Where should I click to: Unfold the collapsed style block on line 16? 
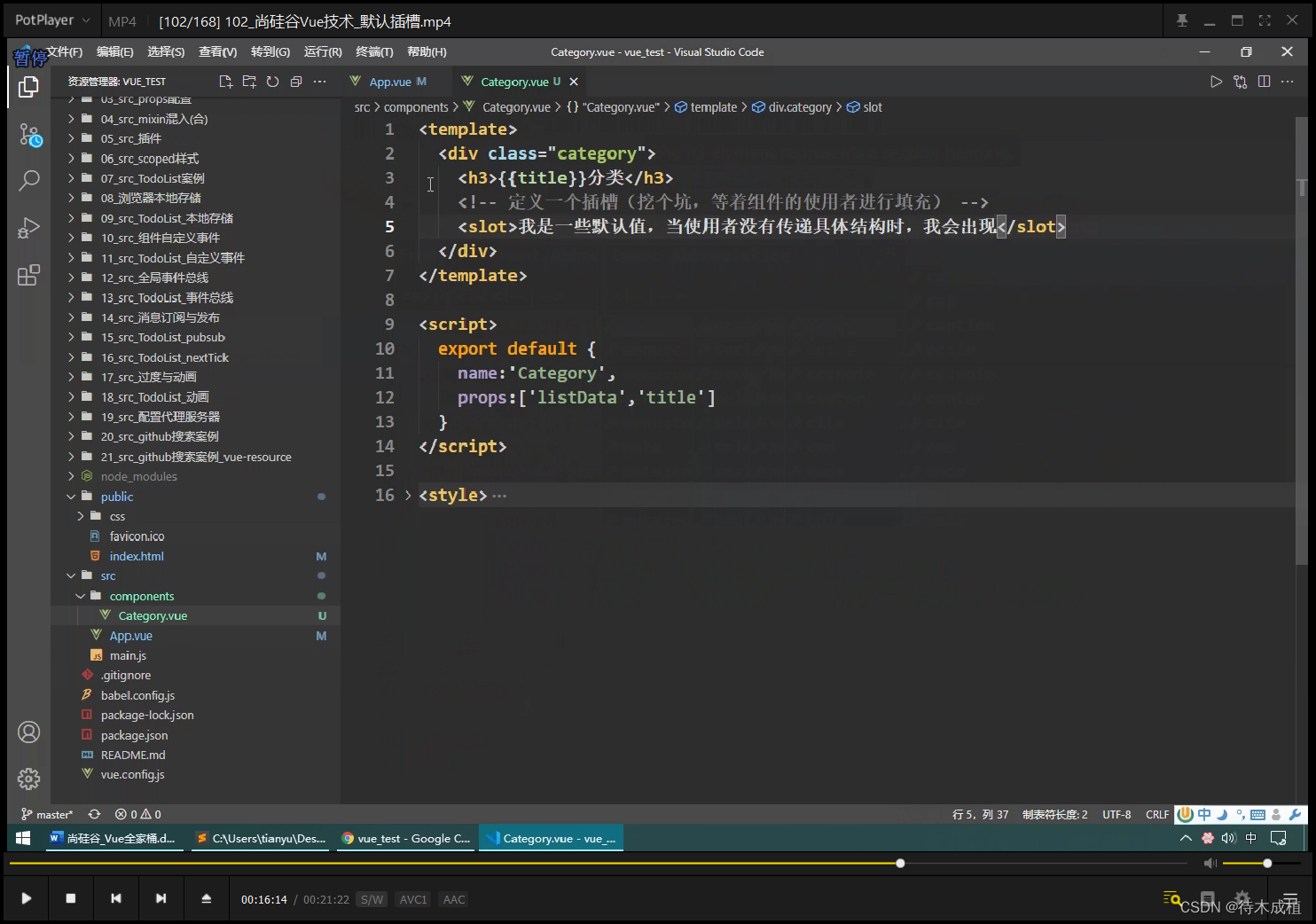[x=408, y=496]
